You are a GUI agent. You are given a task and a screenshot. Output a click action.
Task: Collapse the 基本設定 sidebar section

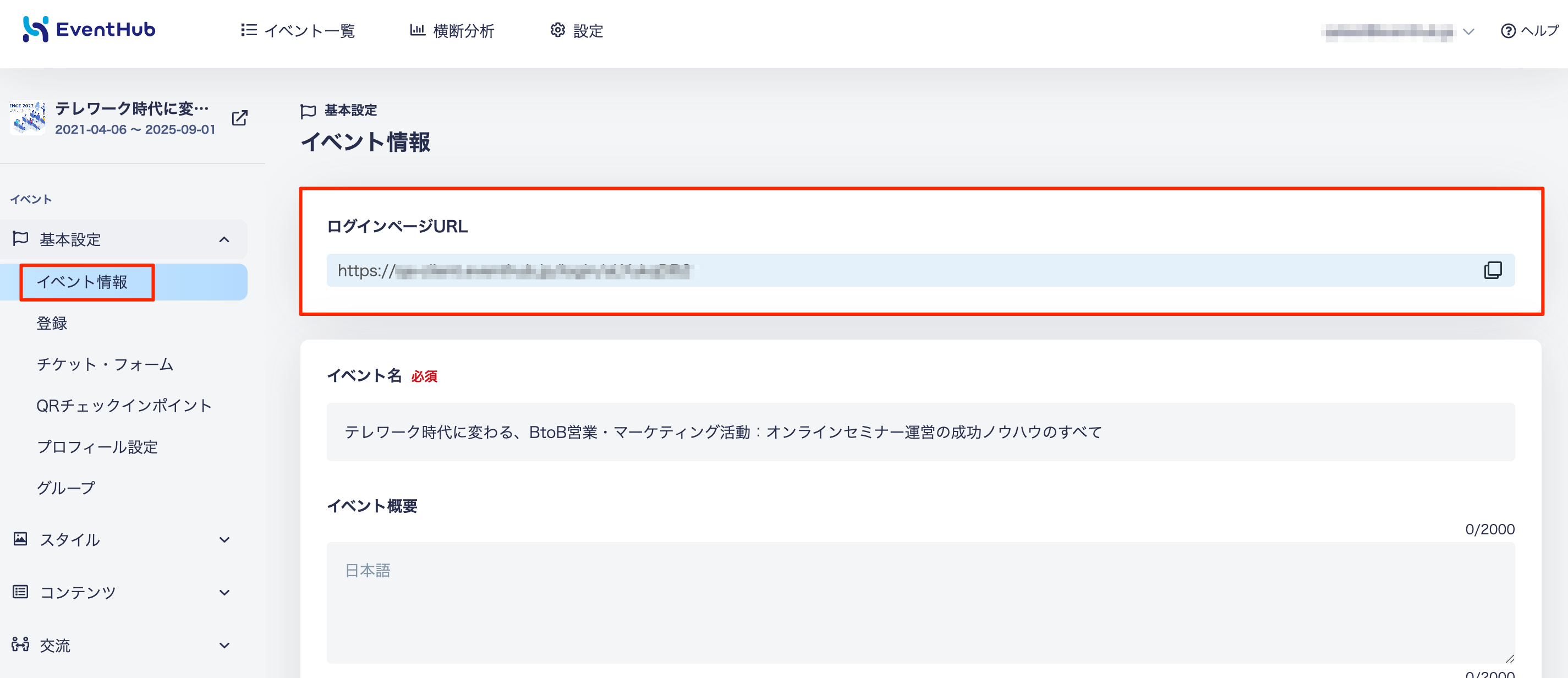coord(124,239)
